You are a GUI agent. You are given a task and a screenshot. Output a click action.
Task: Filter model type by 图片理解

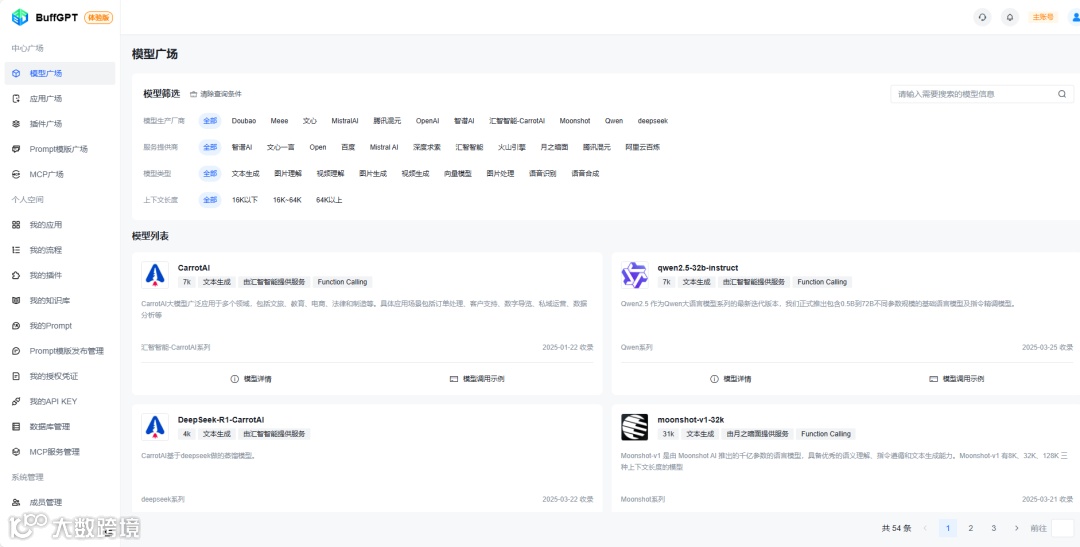288,174
